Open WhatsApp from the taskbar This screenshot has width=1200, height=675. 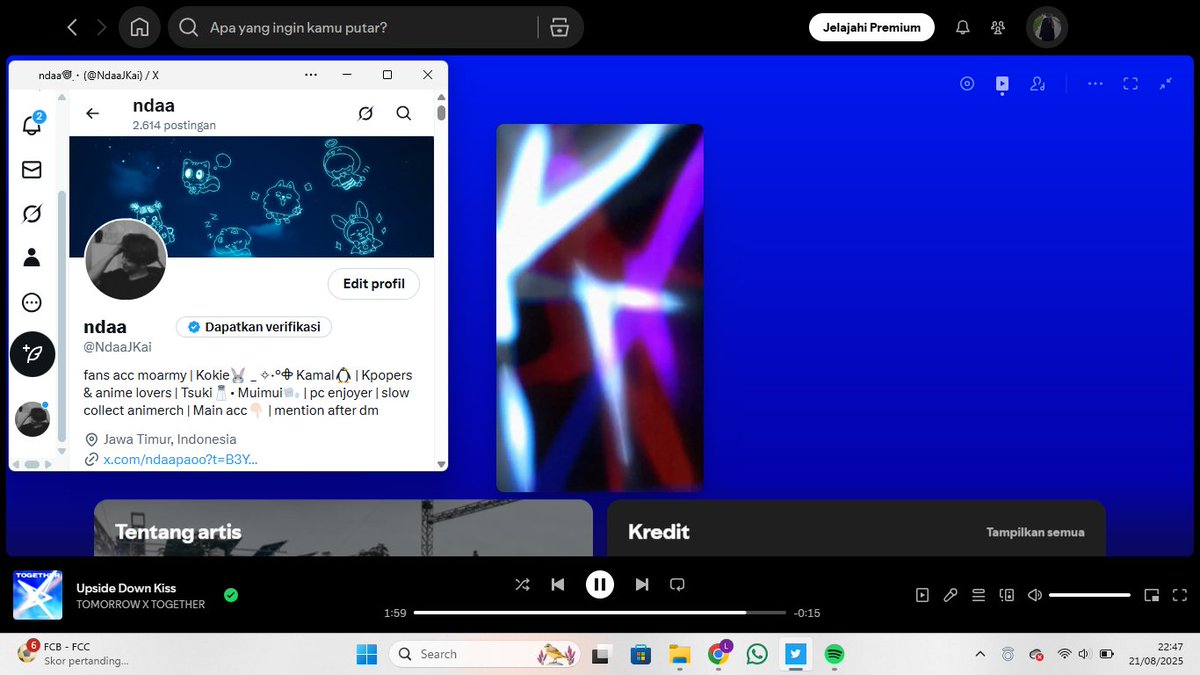[x=757, y=654]
